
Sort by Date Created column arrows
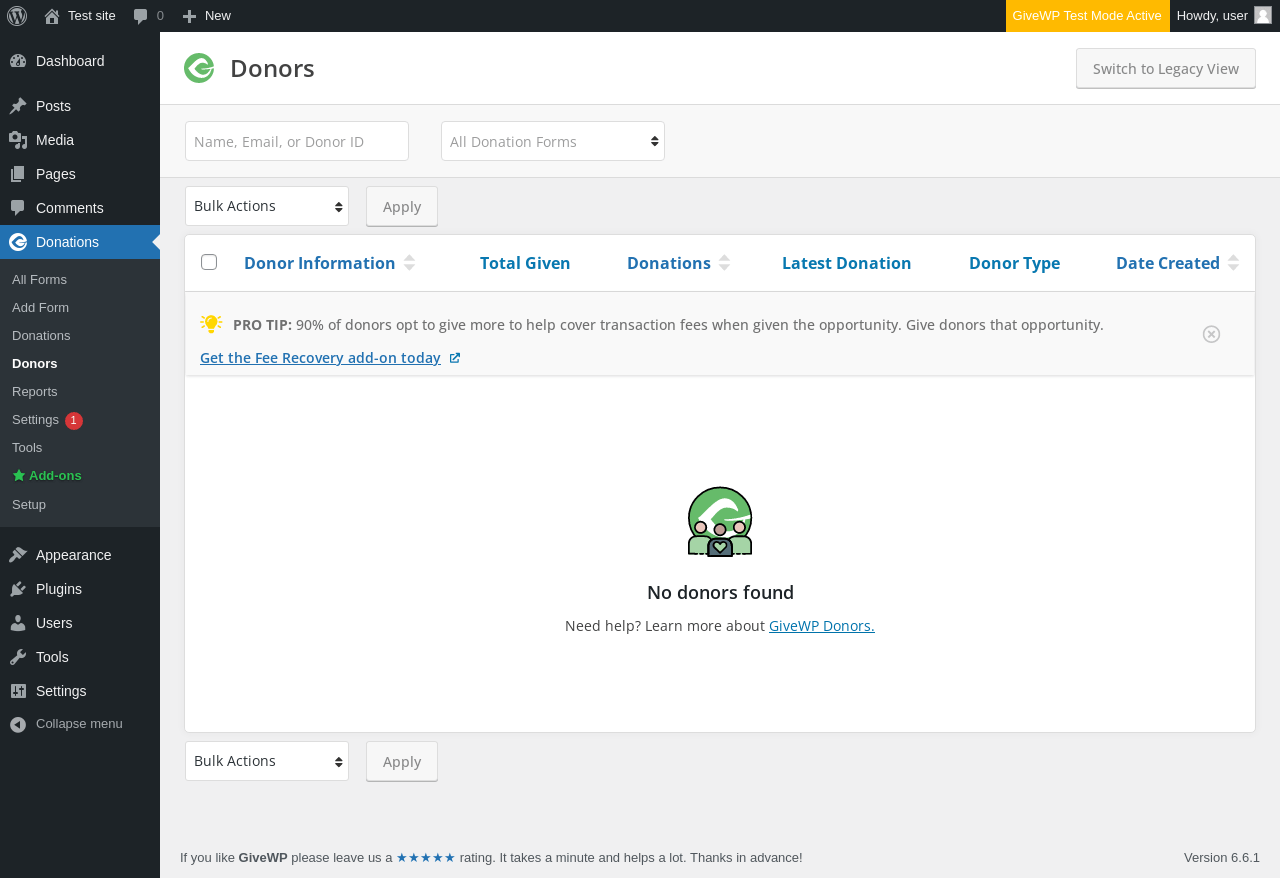tap(1233, 263)
